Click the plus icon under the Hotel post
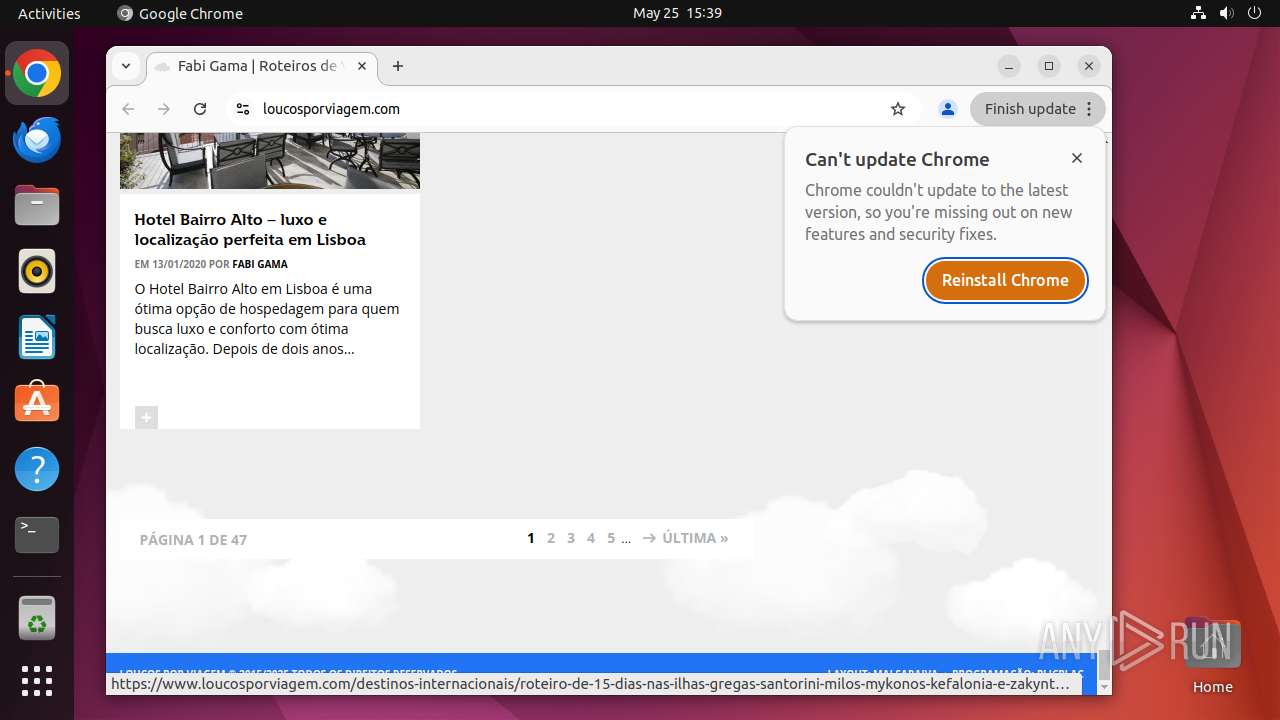 point(146,417)
